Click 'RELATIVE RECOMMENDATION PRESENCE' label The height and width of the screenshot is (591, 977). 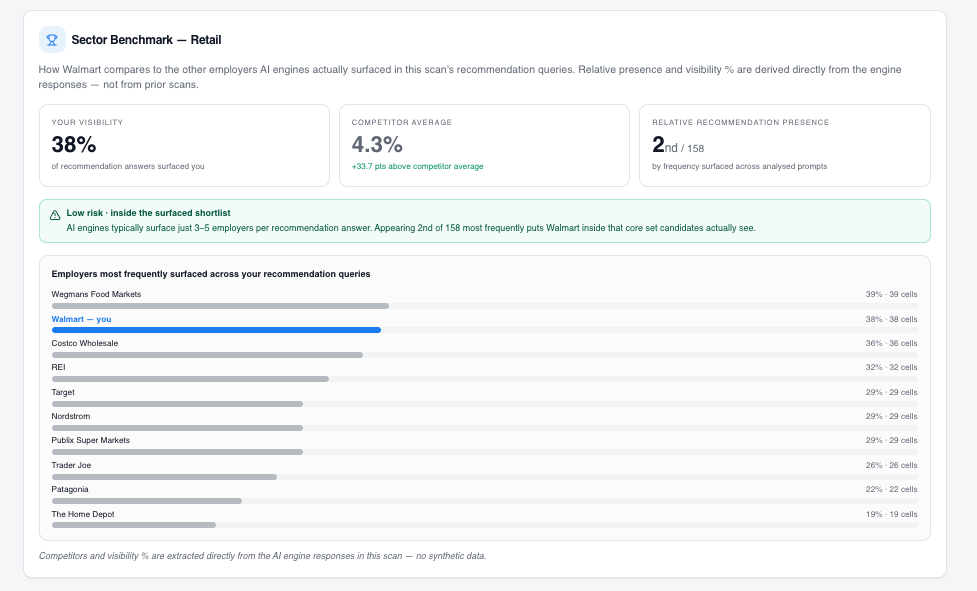click(741, 123)
